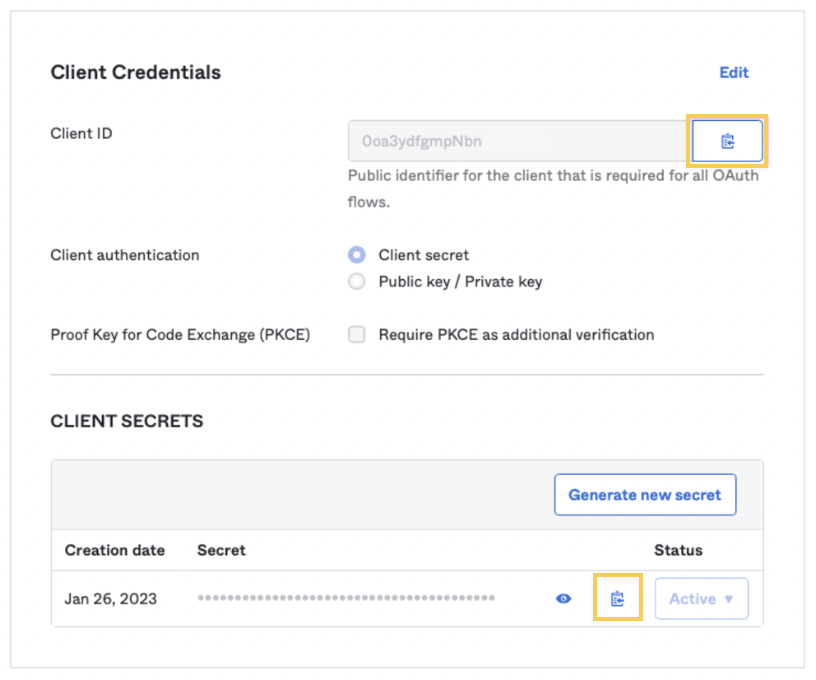Click Edit link for Client Credentials
Screen dimensions: 816x680
coord(734,72)
